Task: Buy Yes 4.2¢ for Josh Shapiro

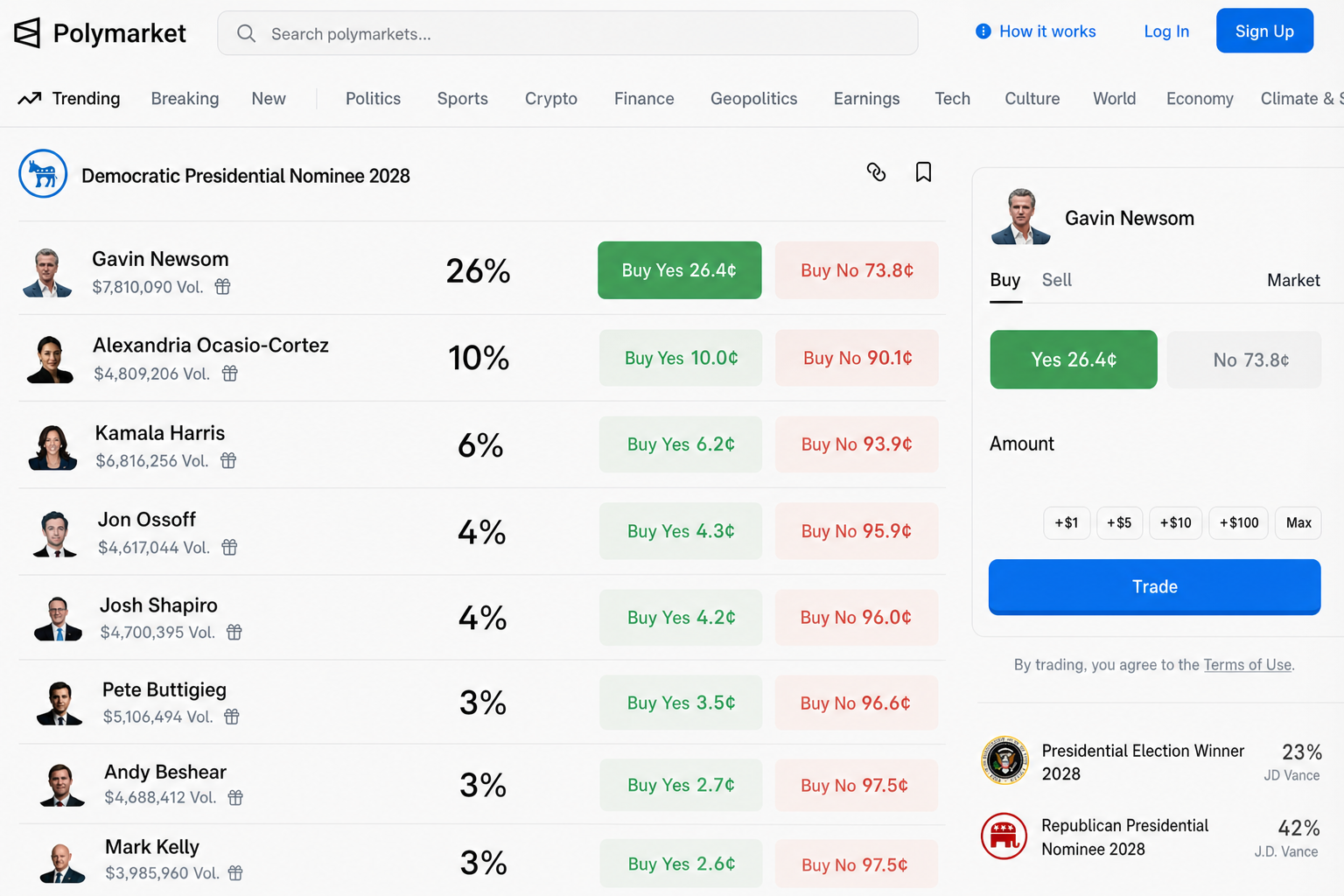Action: click(x=681, y=618)
